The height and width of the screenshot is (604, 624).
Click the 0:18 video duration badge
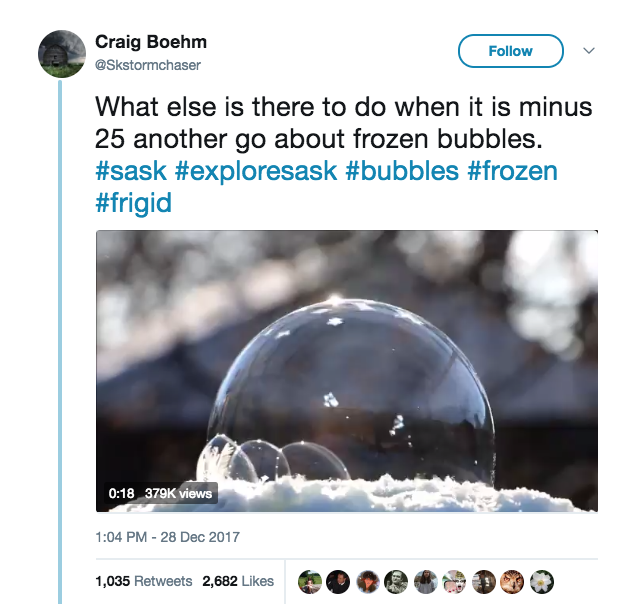point(121,493)
